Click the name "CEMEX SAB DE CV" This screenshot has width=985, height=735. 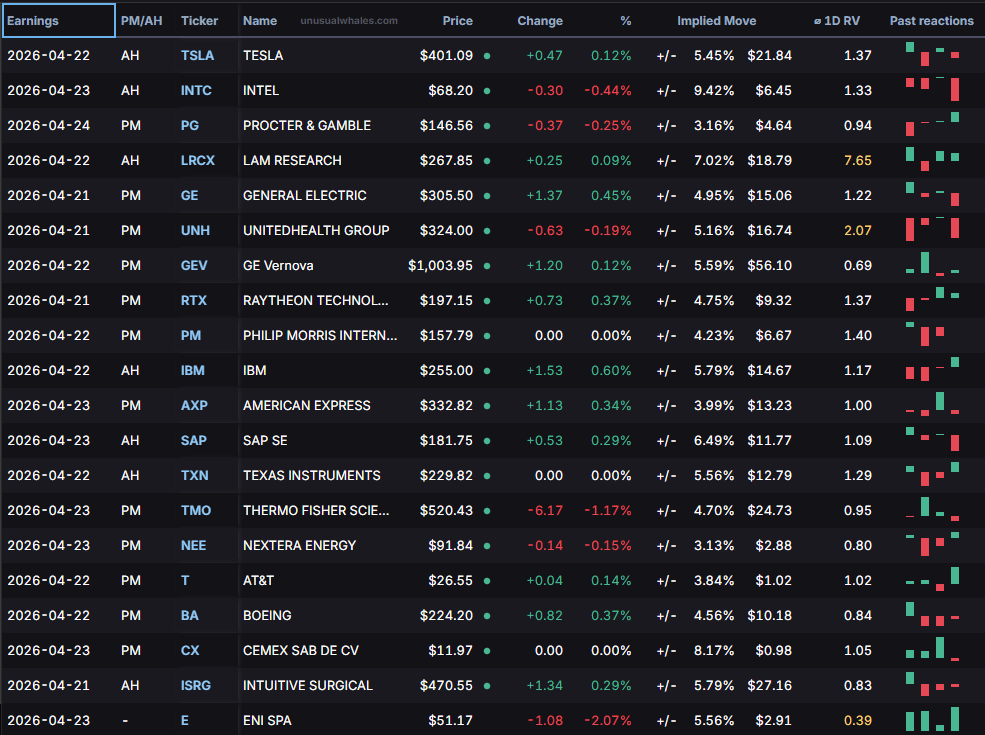click(301, 651)
